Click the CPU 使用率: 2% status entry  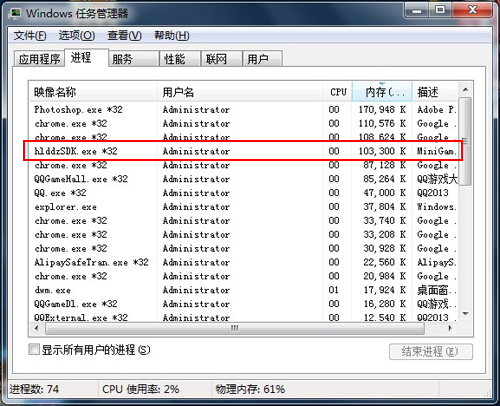click(x=141, y=389)
